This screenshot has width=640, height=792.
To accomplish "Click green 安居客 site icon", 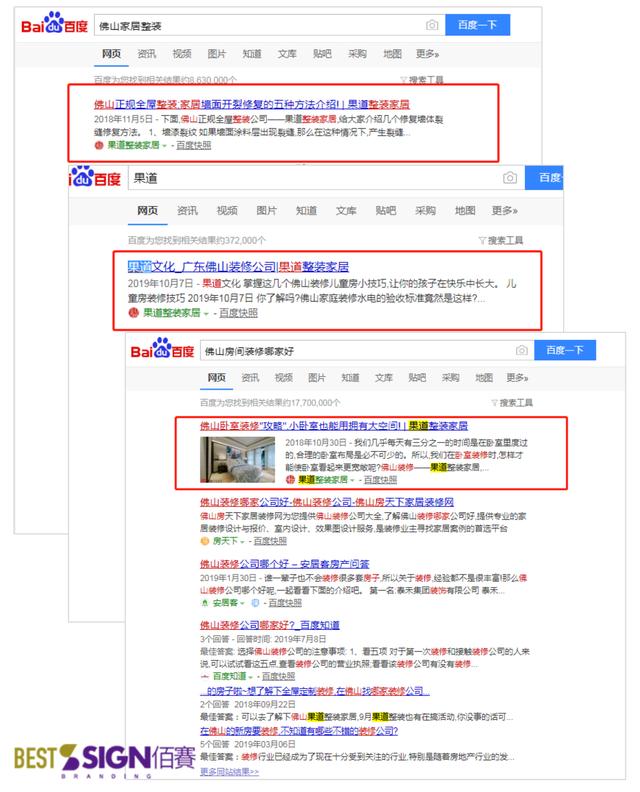I will click(205, 603).
